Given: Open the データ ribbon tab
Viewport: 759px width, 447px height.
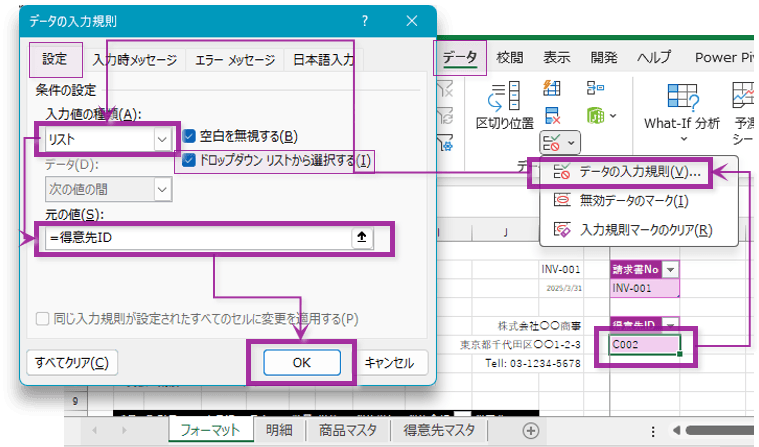Looking at the screenshot, I should pyautogui.click(x=459, y=58).
